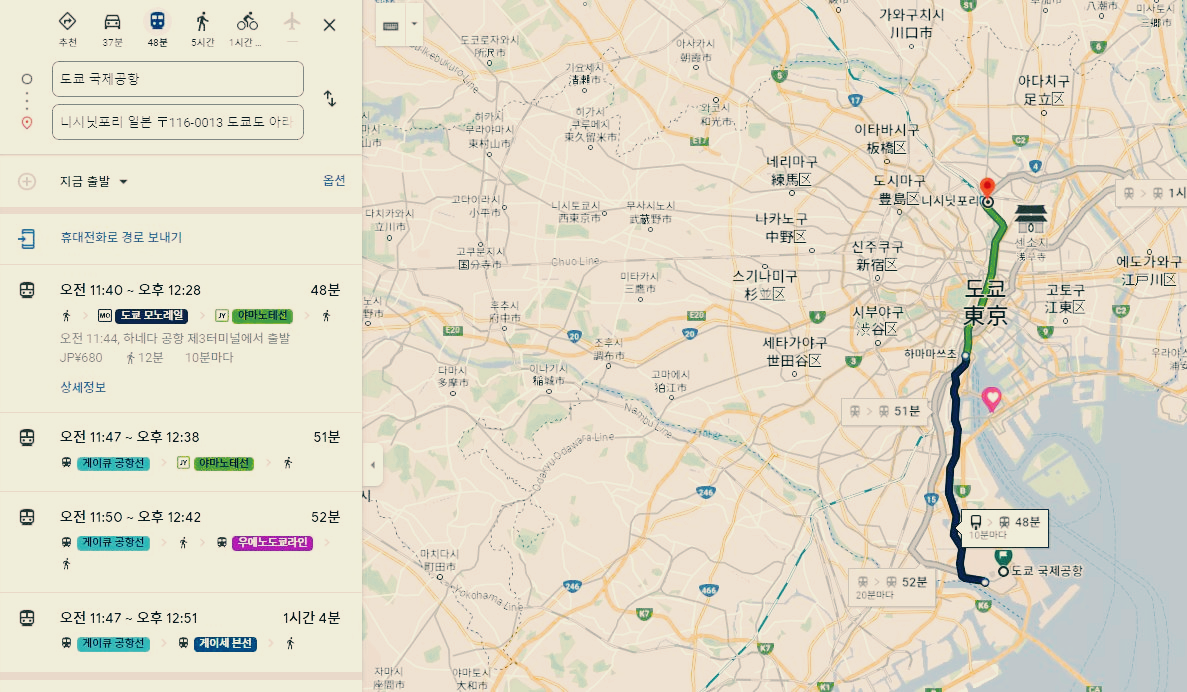Add a destination with the plus icon
The width and height of the screenshot is (1187, 692).
point(26,182)
